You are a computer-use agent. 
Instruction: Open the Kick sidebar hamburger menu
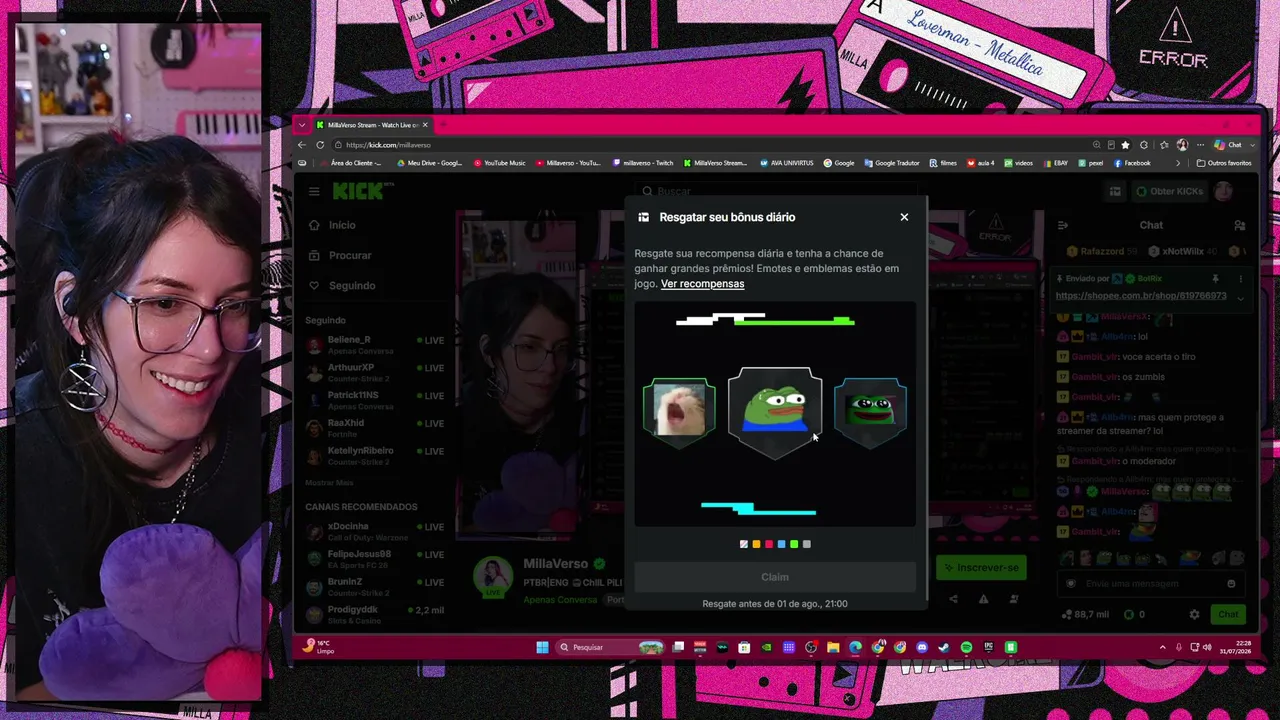click(314, 191)
